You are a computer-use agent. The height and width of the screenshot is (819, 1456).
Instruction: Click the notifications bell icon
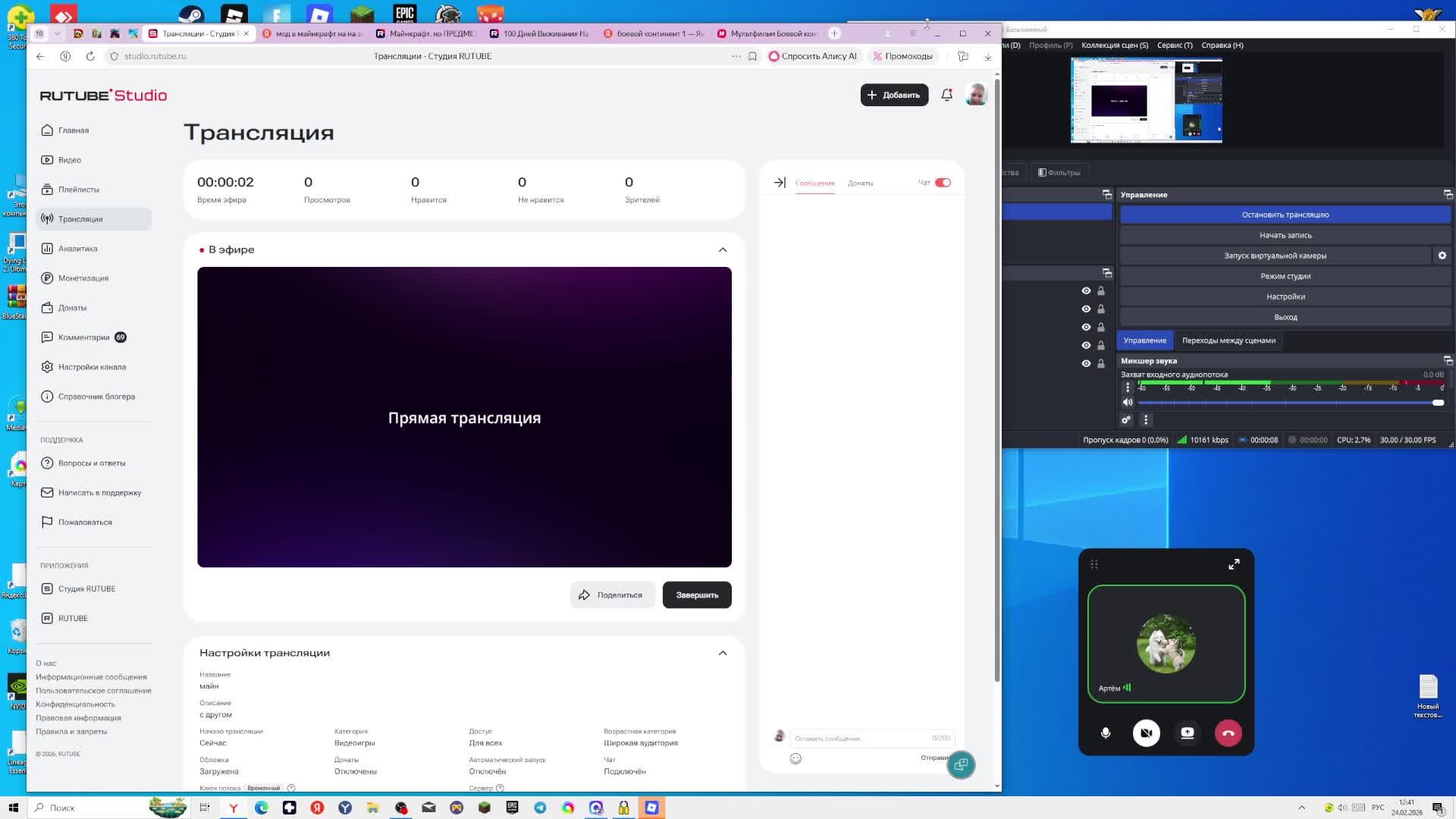tap(946, 95)
